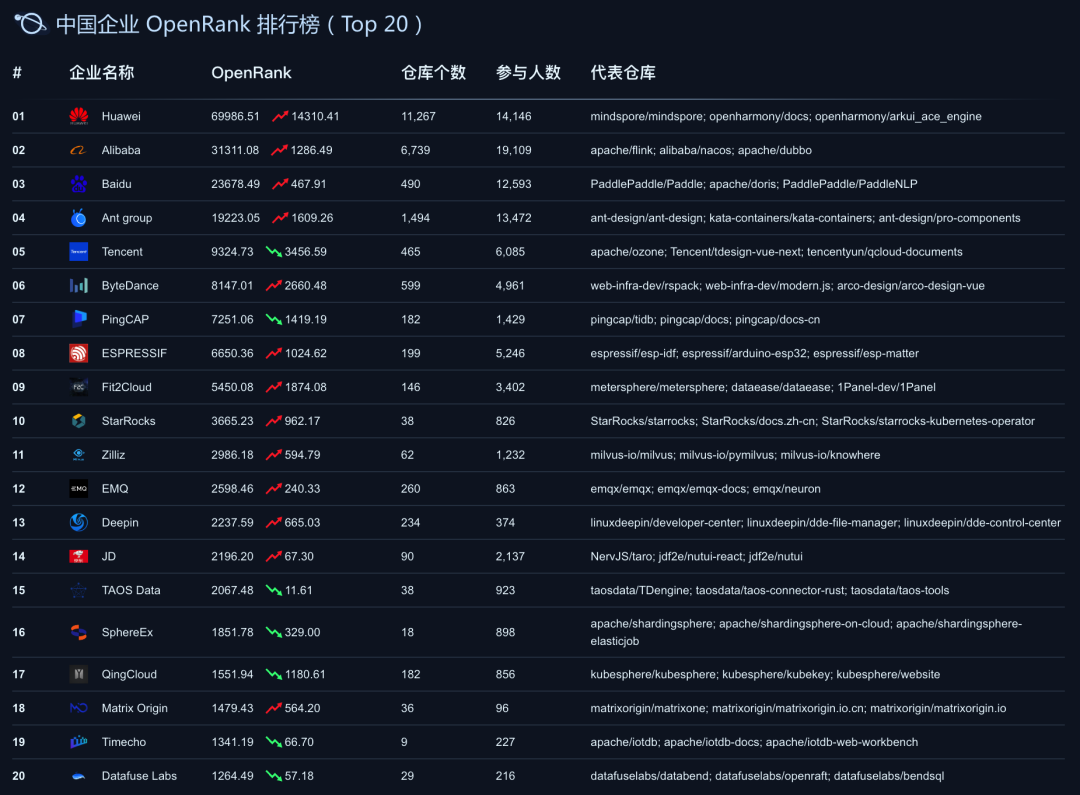Image resolution: width=1080 pixels, height=795 pixels.
Task: Open the pingcap/tidb repository link
Action: tap(622, 319)
